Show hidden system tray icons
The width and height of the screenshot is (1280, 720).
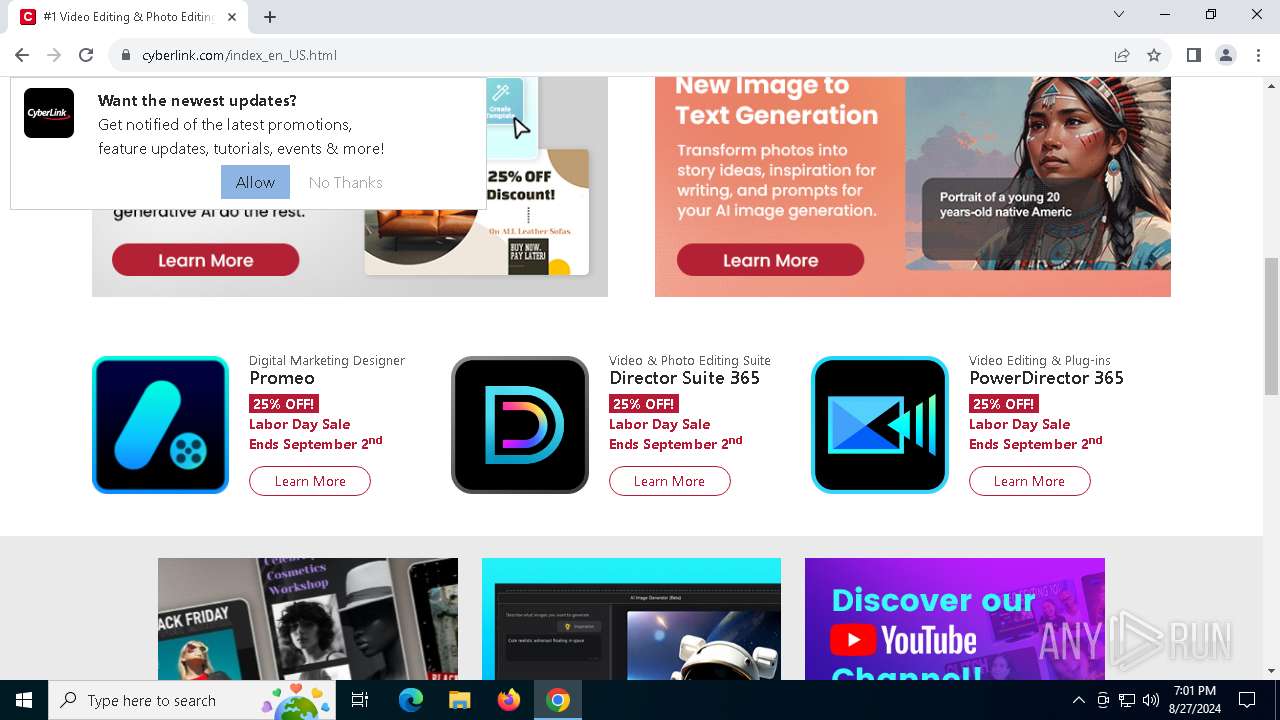(1078, 700)
